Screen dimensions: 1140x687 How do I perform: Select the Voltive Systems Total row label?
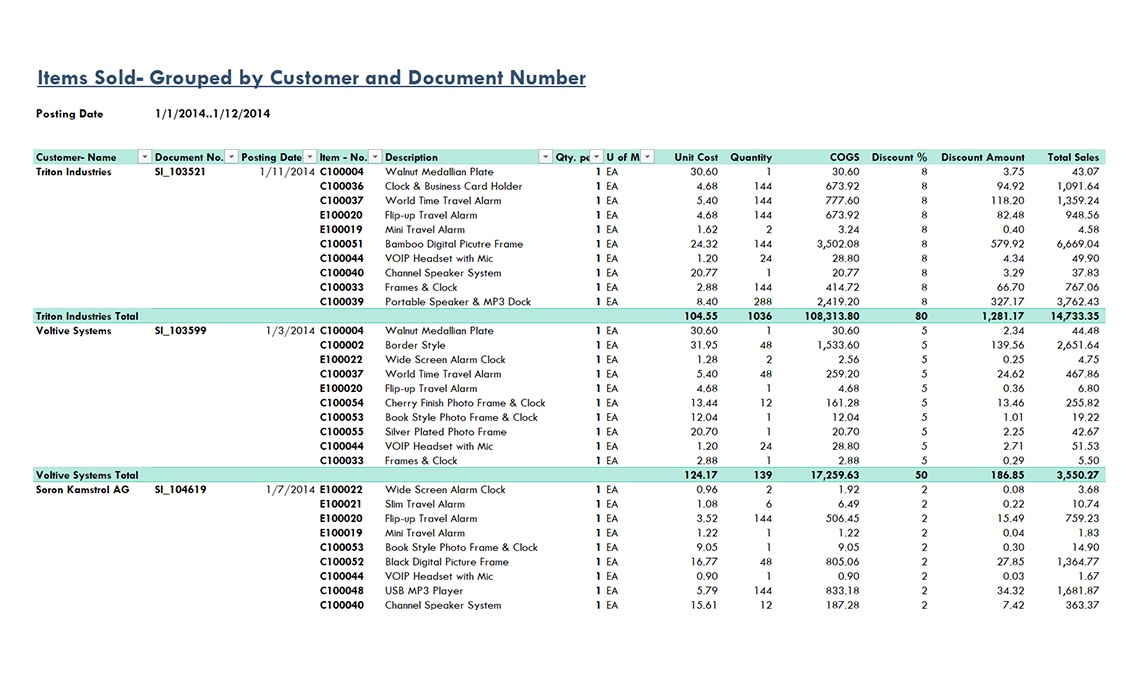click(x=87, y=475)
